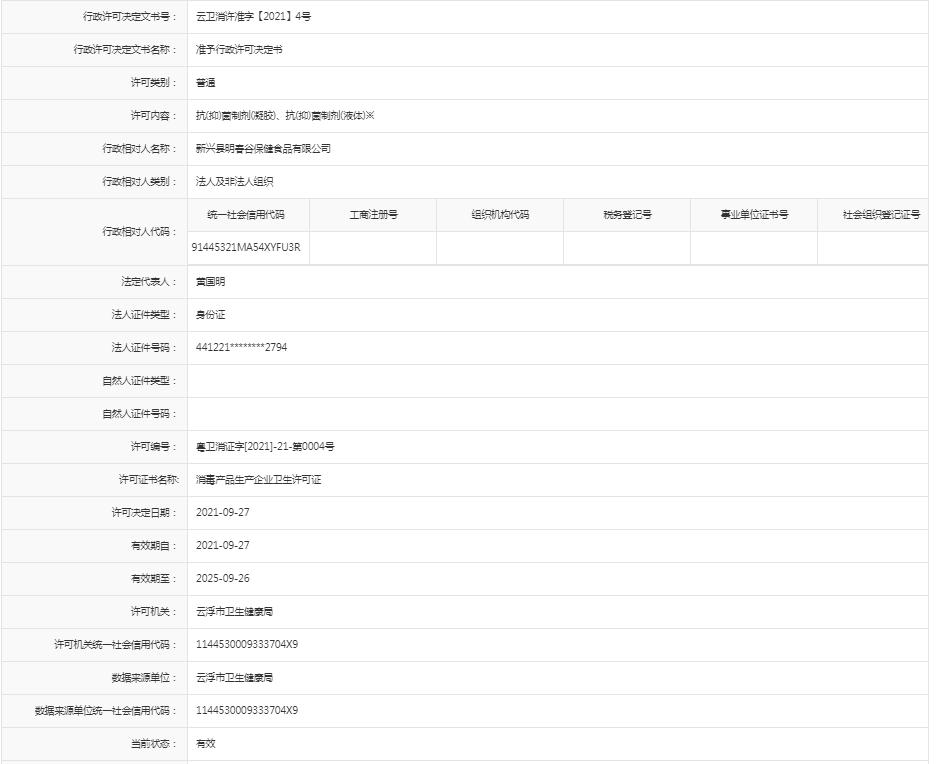
Task: Click '云浮市卫生健康局' in 许可机关 row
Action: click(x=234, y=612)
